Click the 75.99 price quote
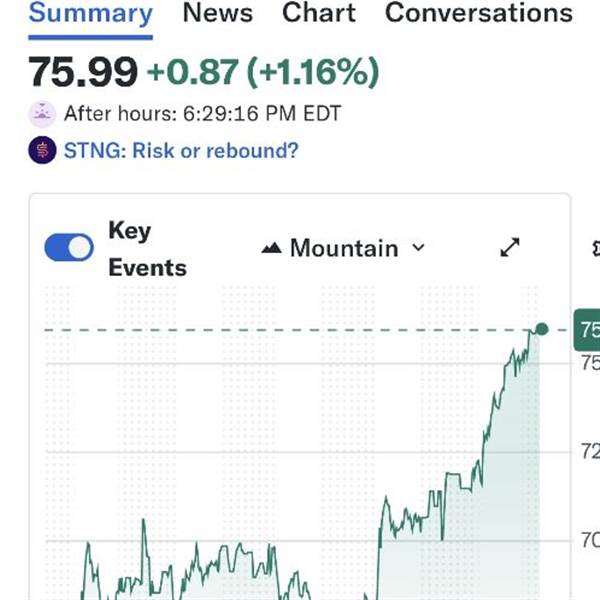Viewport: 600px width, 600px height. [83, 73]
